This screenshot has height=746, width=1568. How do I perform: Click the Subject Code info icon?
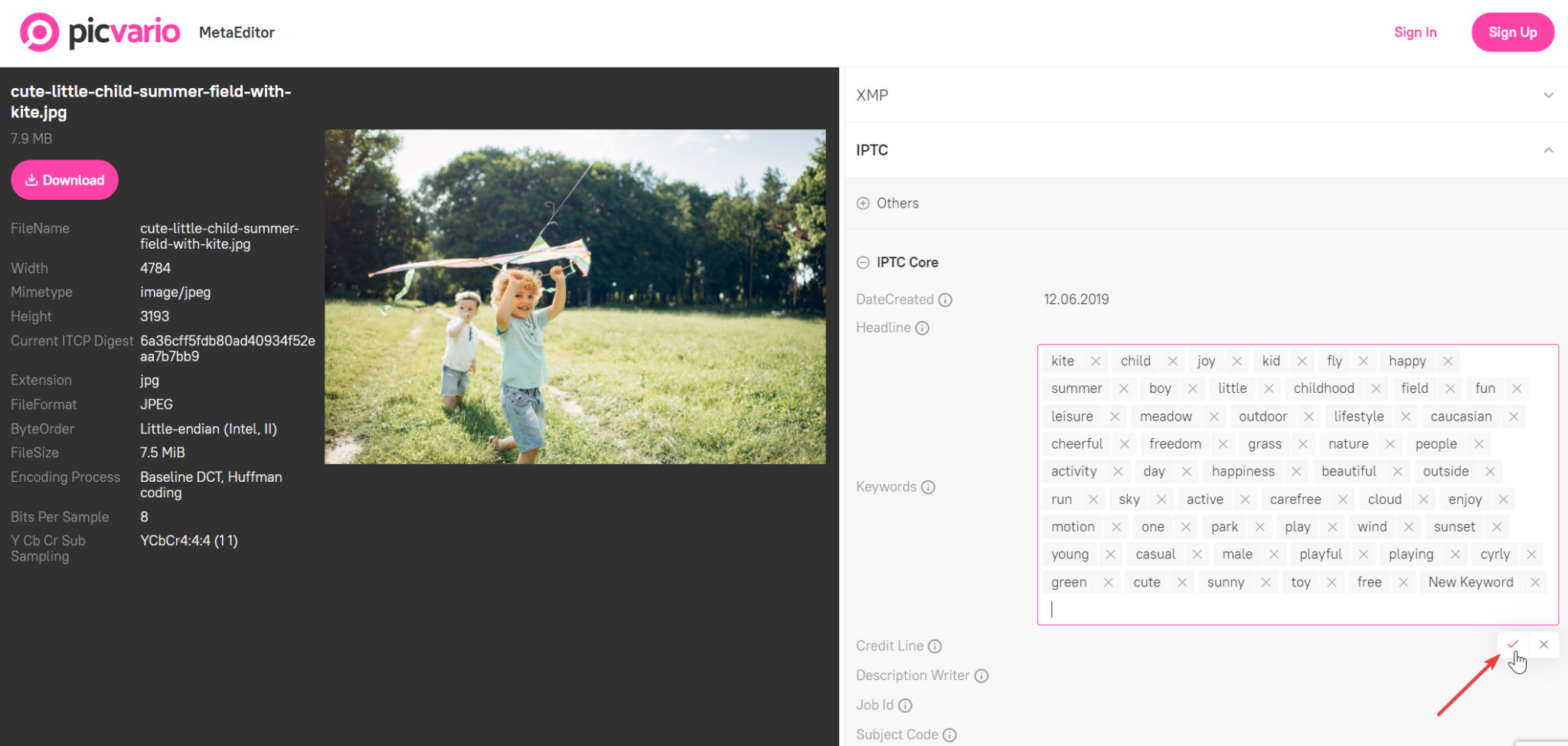[949, 735]
